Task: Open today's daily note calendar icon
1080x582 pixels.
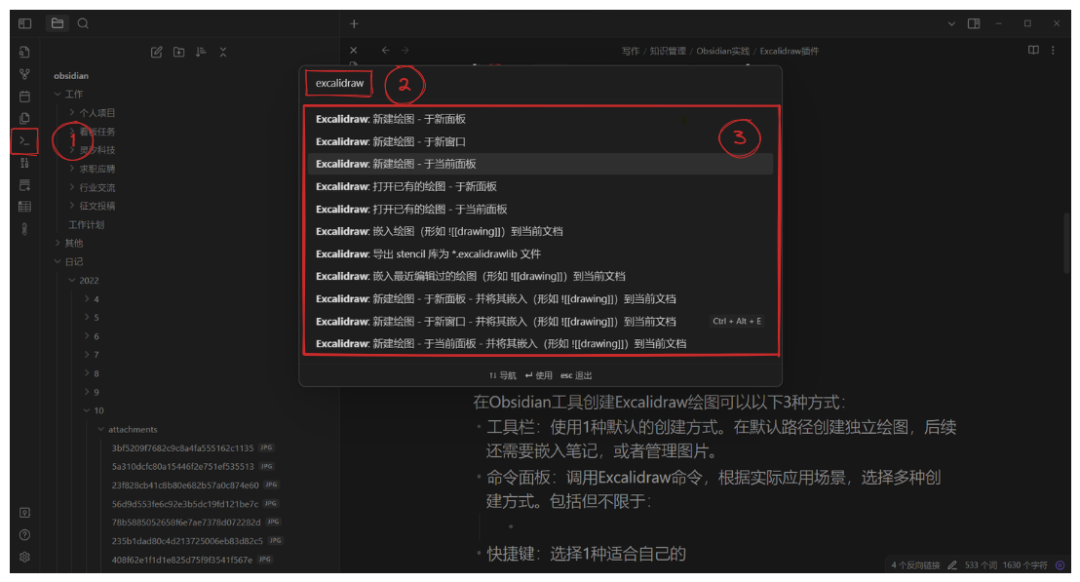Action: point(25,96)
